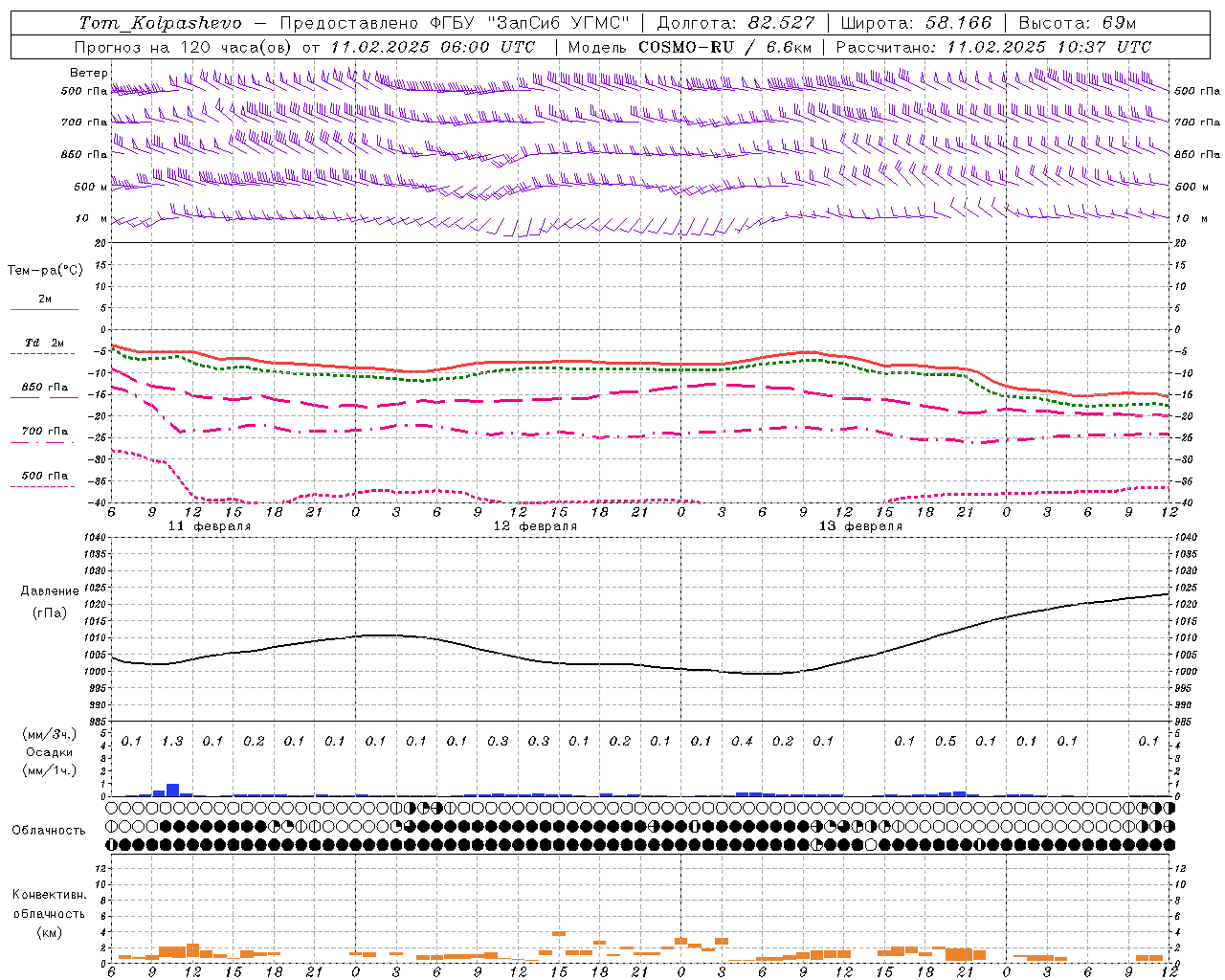Click the date label 12 февраля
Image resolution: width=1225 pixels, height=980 pixels.
click(x=535, y=526)
